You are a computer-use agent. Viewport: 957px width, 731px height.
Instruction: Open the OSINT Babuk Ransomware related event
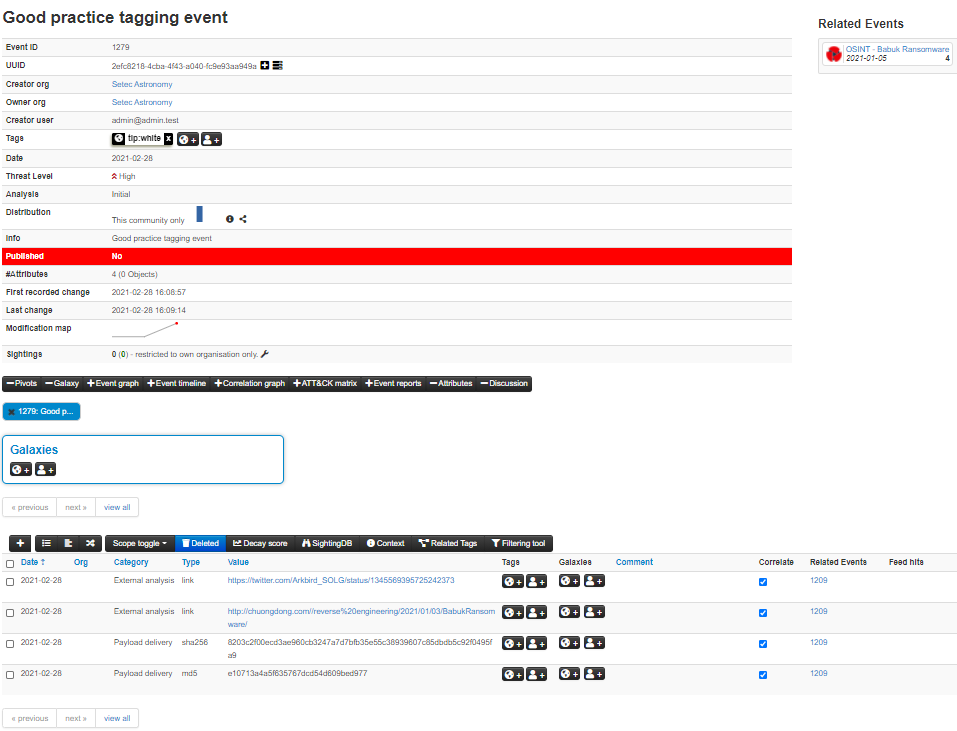pos(896,49)
